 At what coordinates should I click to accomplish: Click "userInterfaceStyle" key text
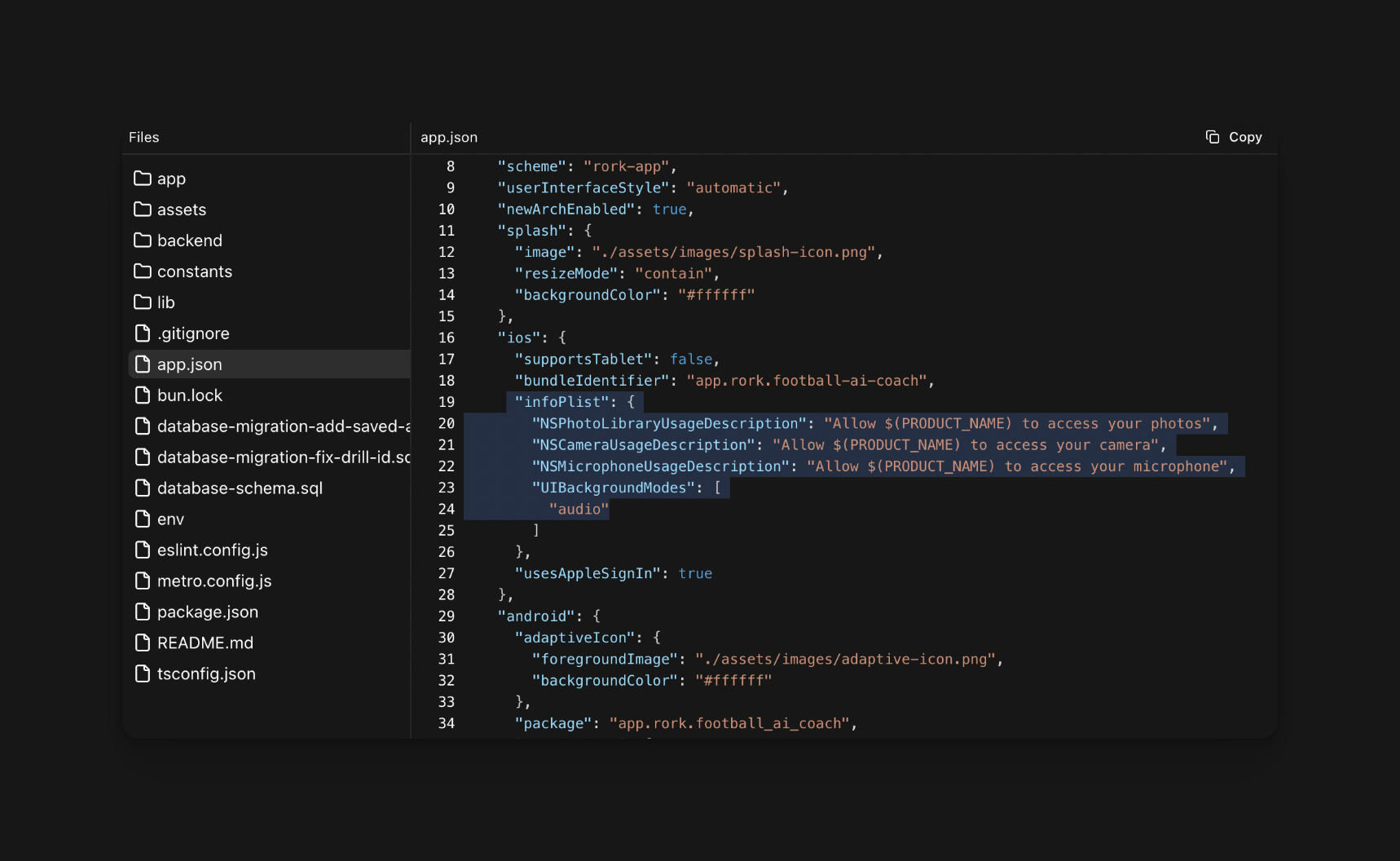[583, 188]
